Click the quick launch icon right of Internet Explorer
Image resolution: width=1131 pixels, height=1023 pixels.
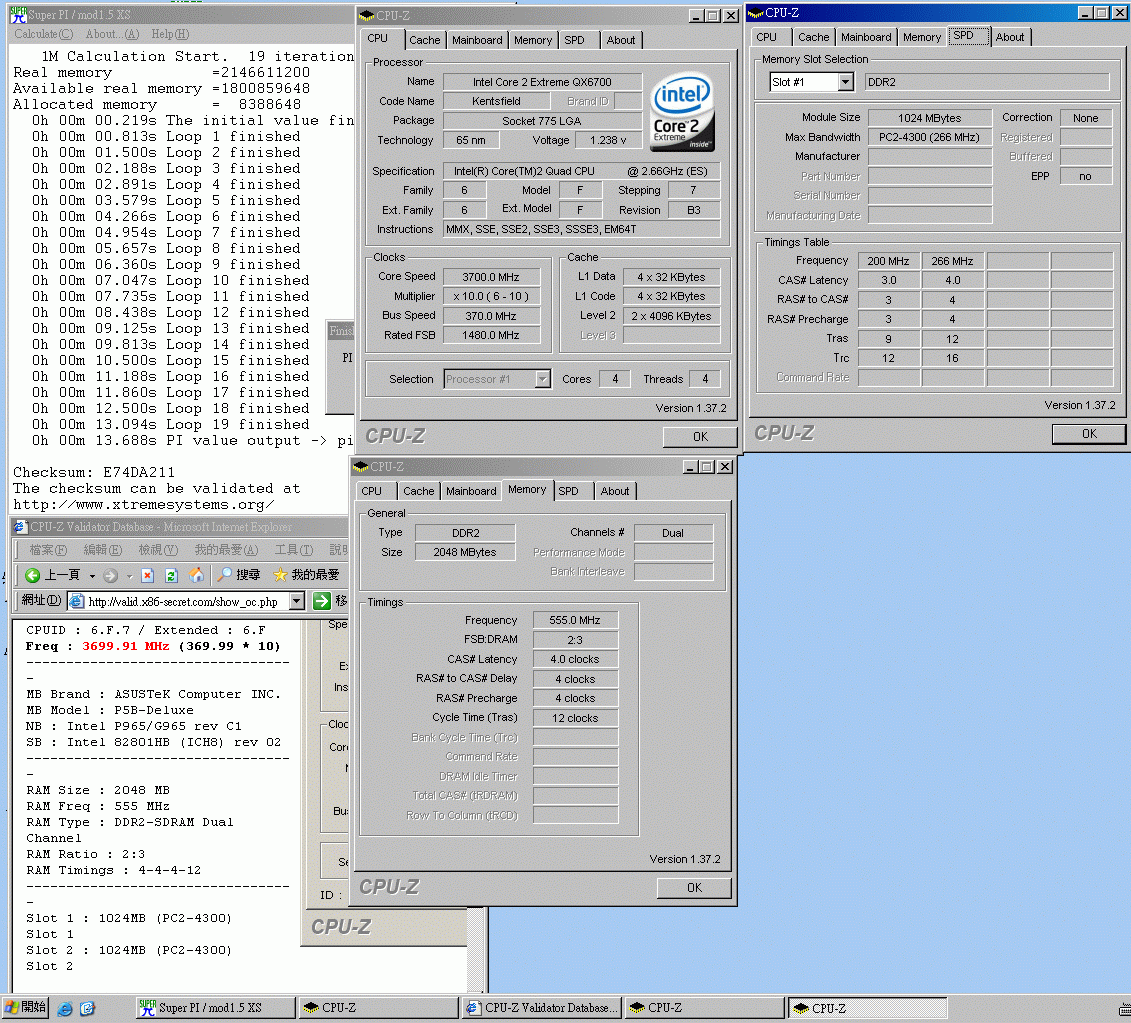pyautogui.click(x=87, y=1009)
